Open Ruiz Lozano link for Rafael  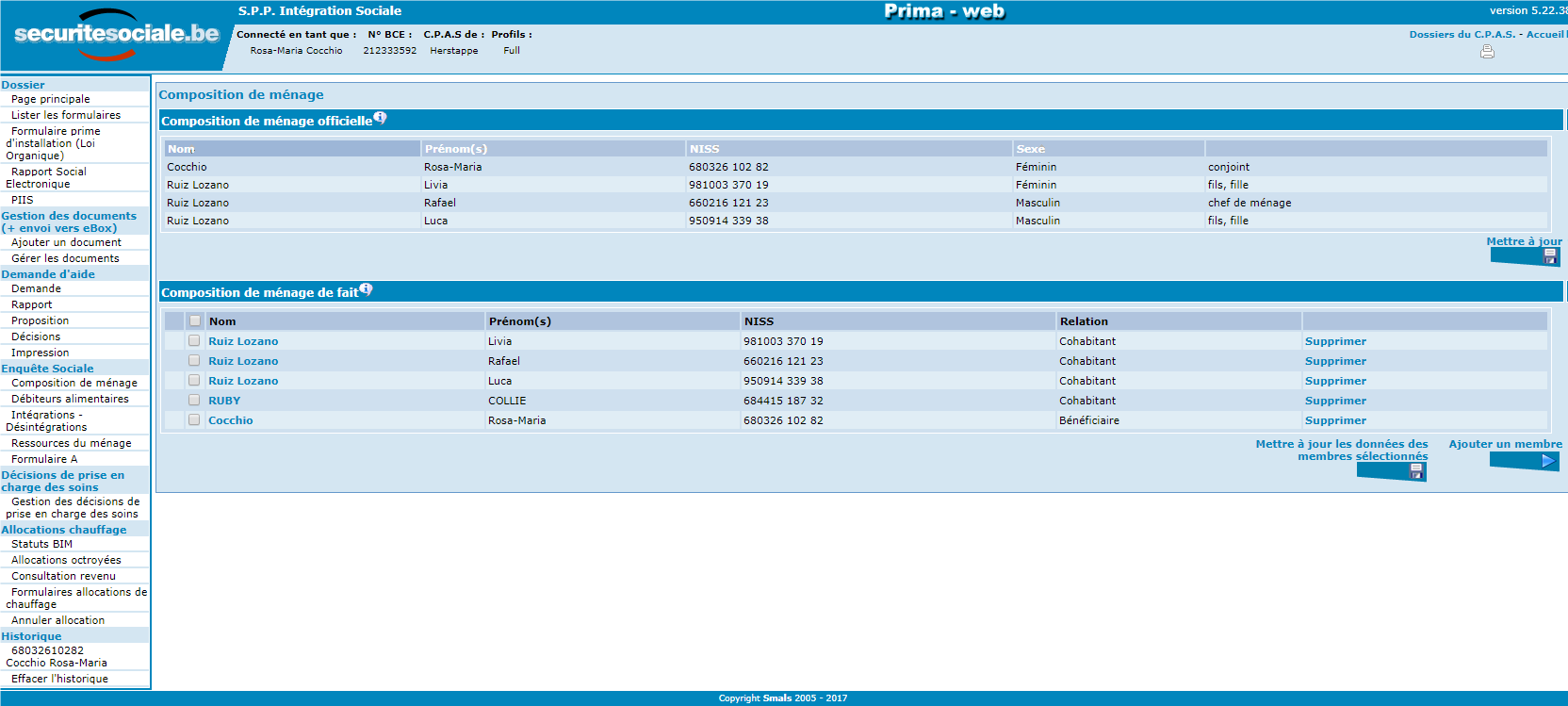[243, 361]
